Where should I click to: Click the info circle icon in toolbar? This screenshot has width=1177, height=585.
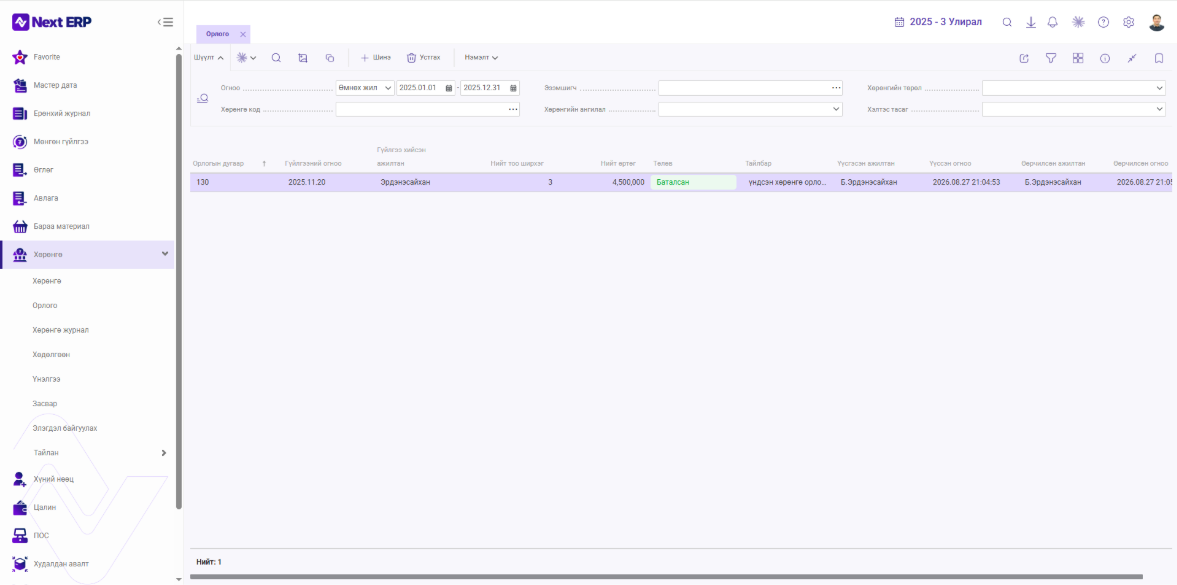(1105, 58)
